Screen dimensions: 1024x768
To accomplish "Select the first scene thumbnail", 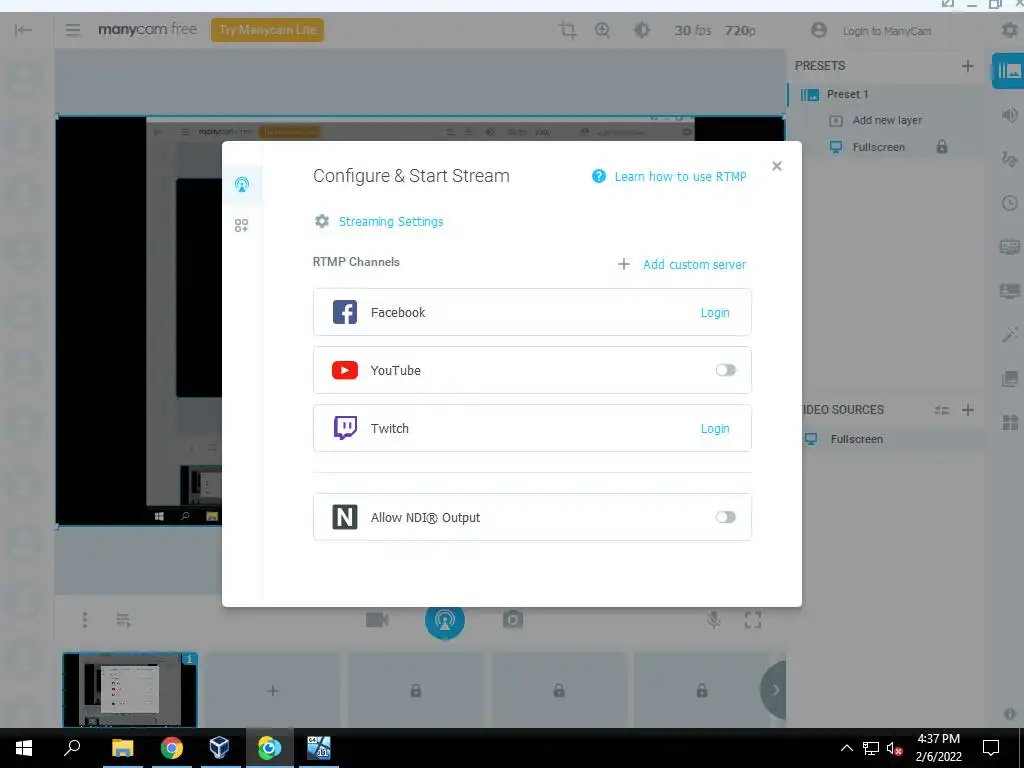I will coord(130,690).
